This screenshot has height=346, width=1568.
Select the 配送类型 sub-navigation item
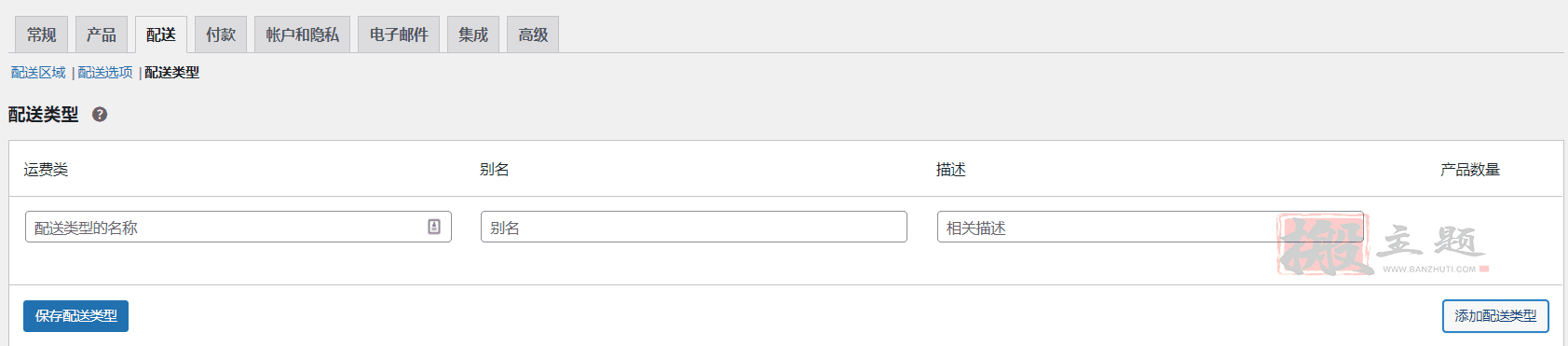click(172, 73)
